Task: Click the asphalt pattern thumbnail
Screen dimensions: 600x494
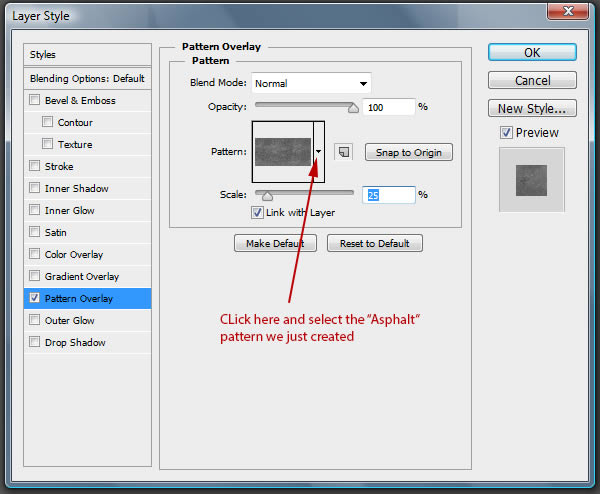Action: 283,152
